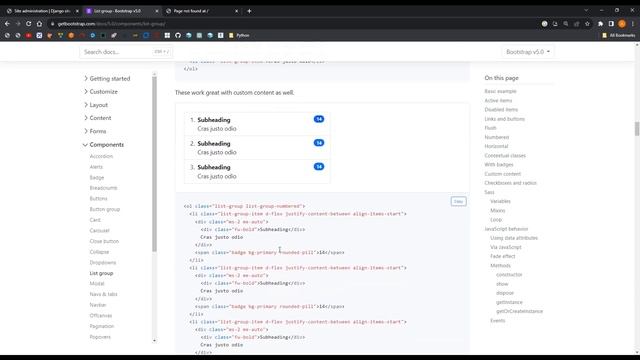Open the tab search dropdown arrow
Screen dimensions: 640x360
pos(586,10)
